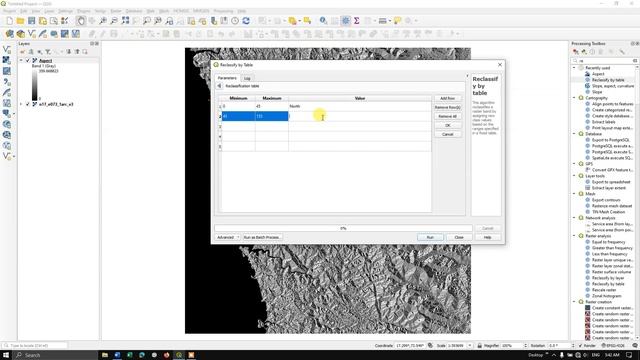
Task: Click OK in the reclassification table
Action: [448, 125]
